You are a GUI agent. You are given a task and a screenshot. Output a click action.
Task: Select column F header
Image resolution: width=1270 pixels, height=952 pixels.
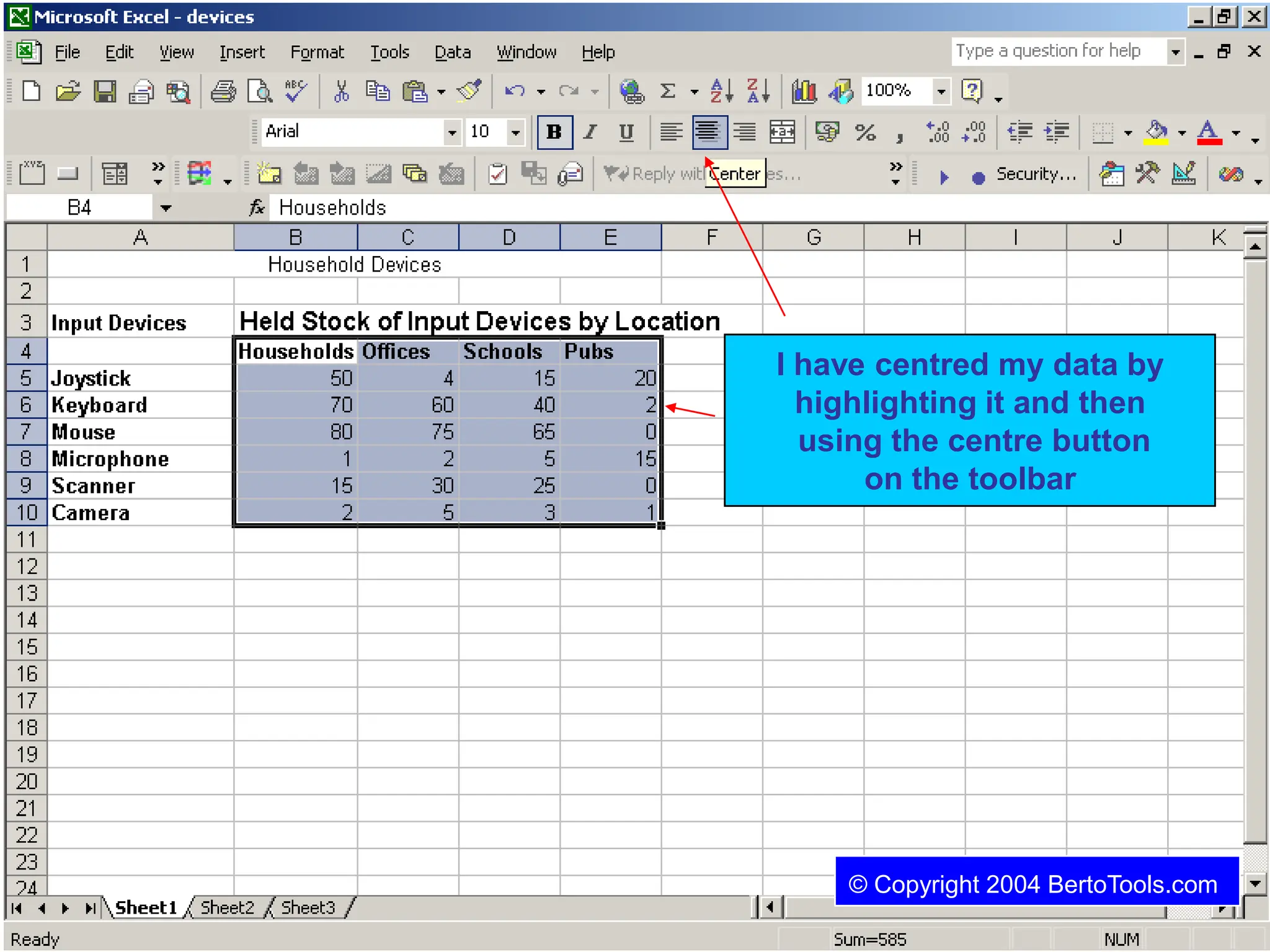(712, 237)
